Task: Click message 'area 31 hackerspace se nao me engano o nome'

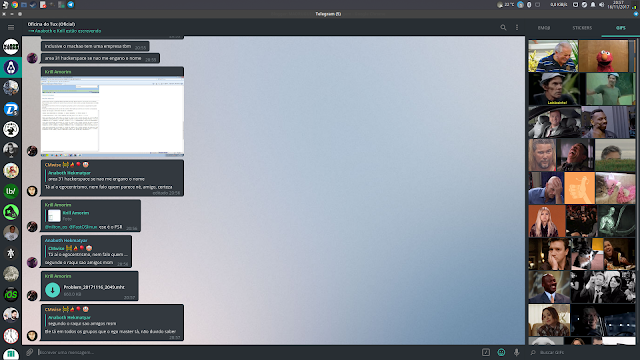Action: (x=100, y=58)
